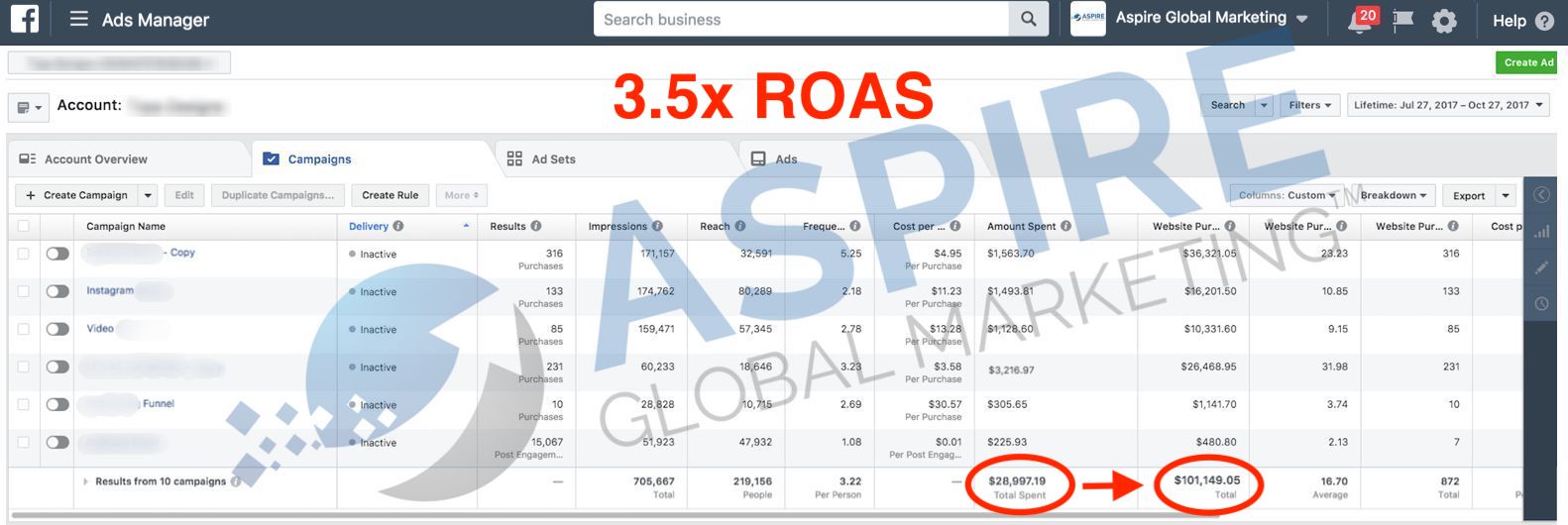Check the box for the '- Copy' campaign row
Screen dimensions: 1568x525
[x=23, y=254]
